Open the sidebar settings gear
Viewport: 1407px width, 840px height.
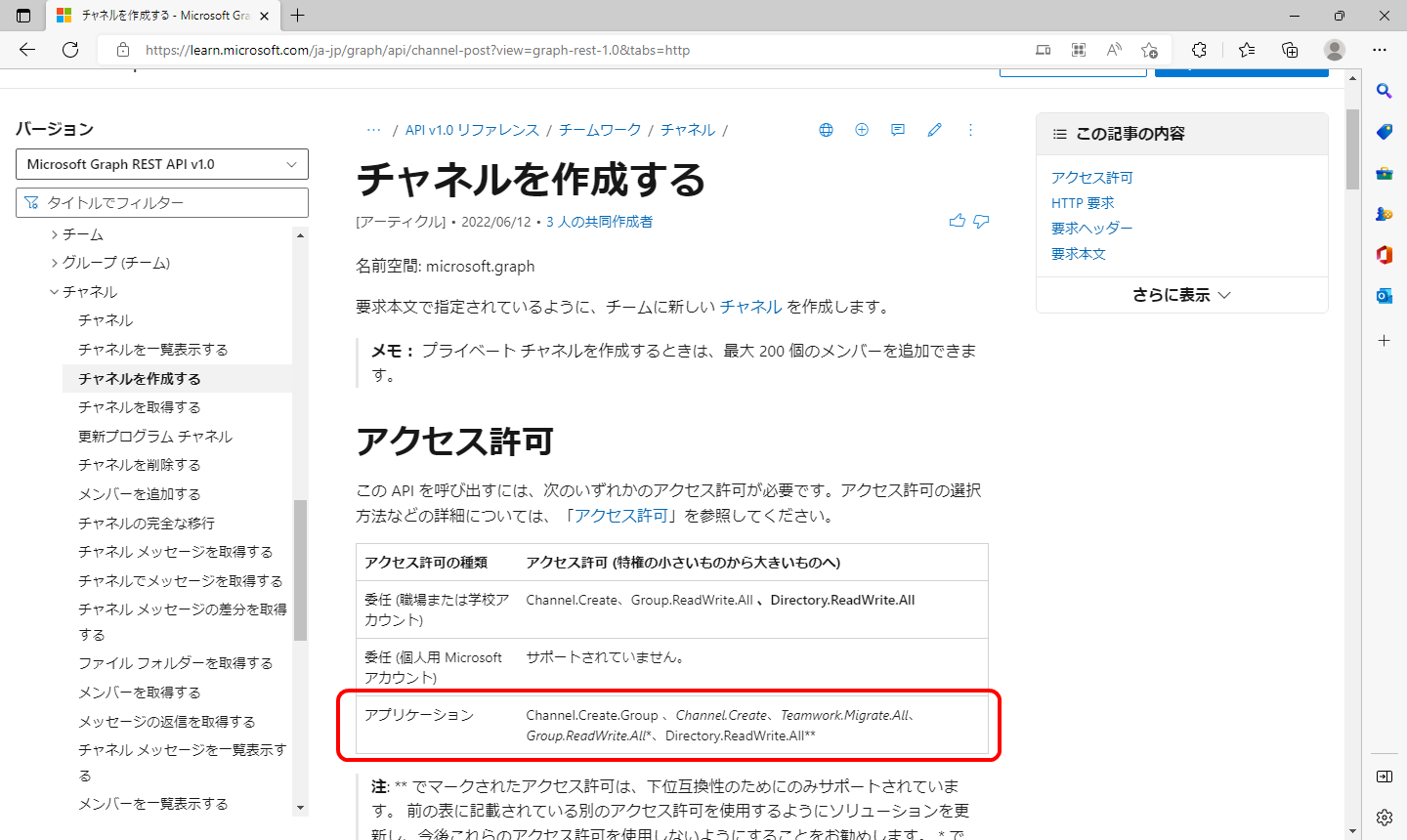[x=1385, y=818]
